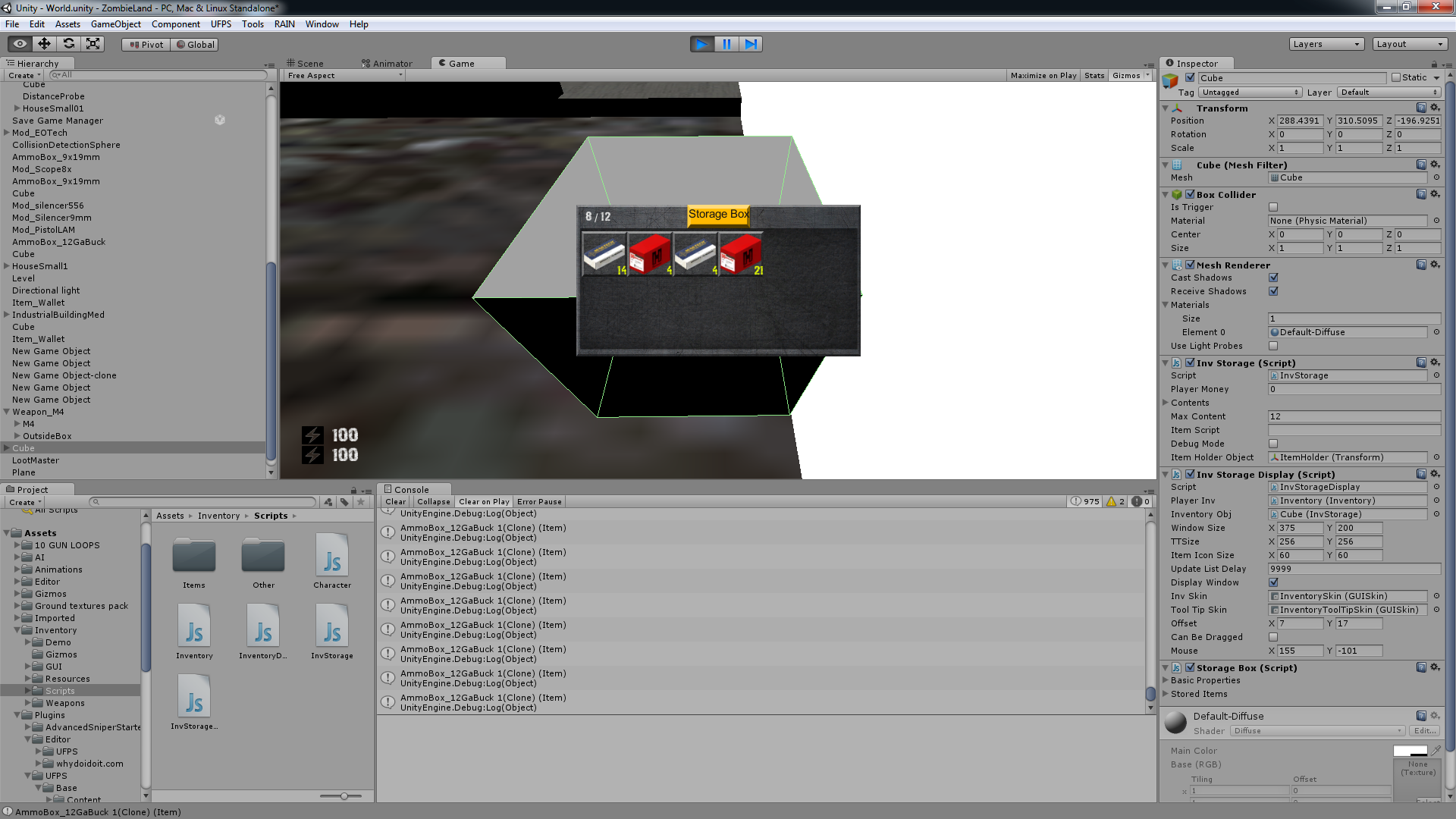This screenshot has width=1456, height=819.
Task: Switch to the Scene tab
Action: tap(305, 64)
